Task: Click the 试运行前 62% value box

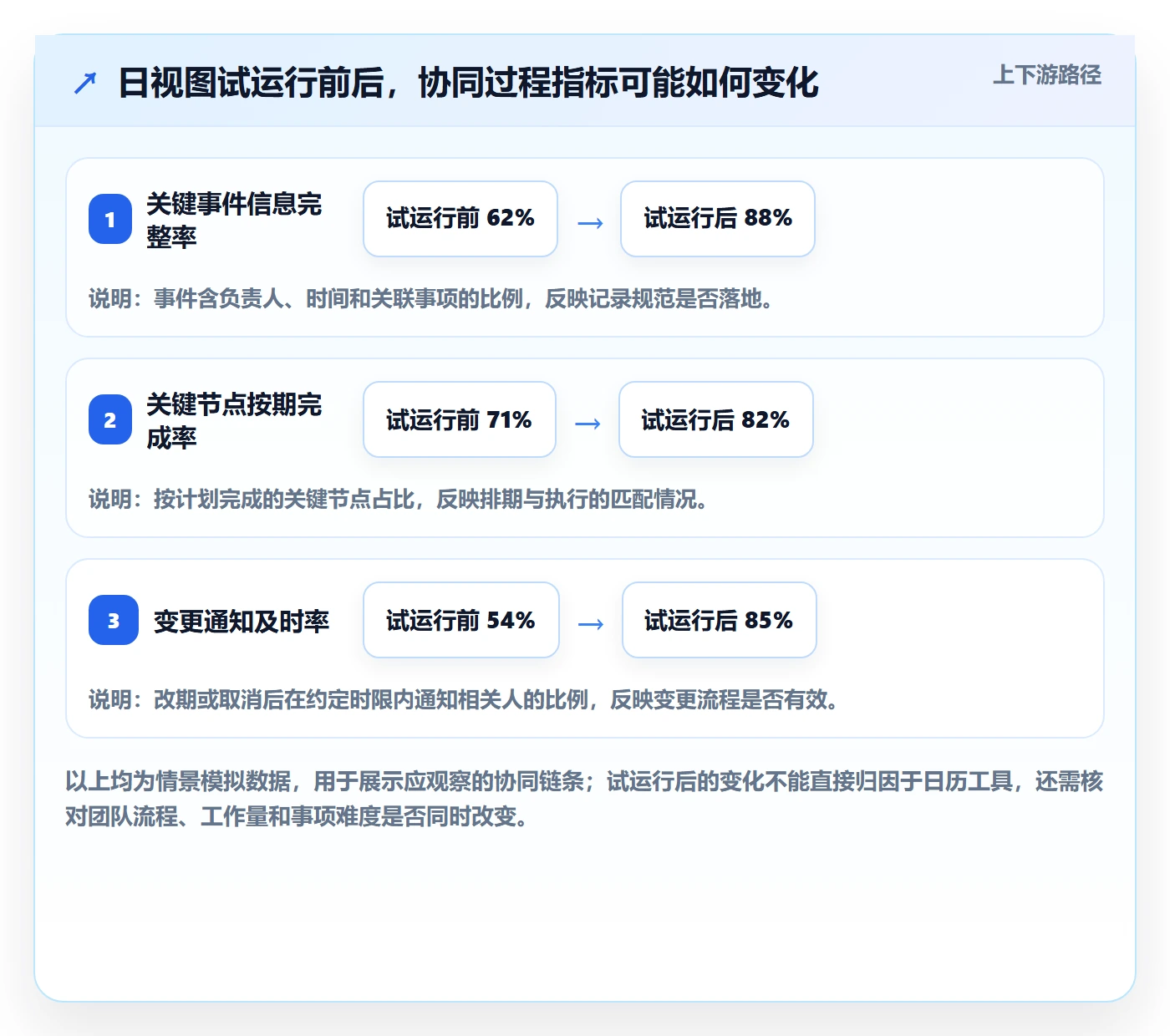Action: (460, 219)
